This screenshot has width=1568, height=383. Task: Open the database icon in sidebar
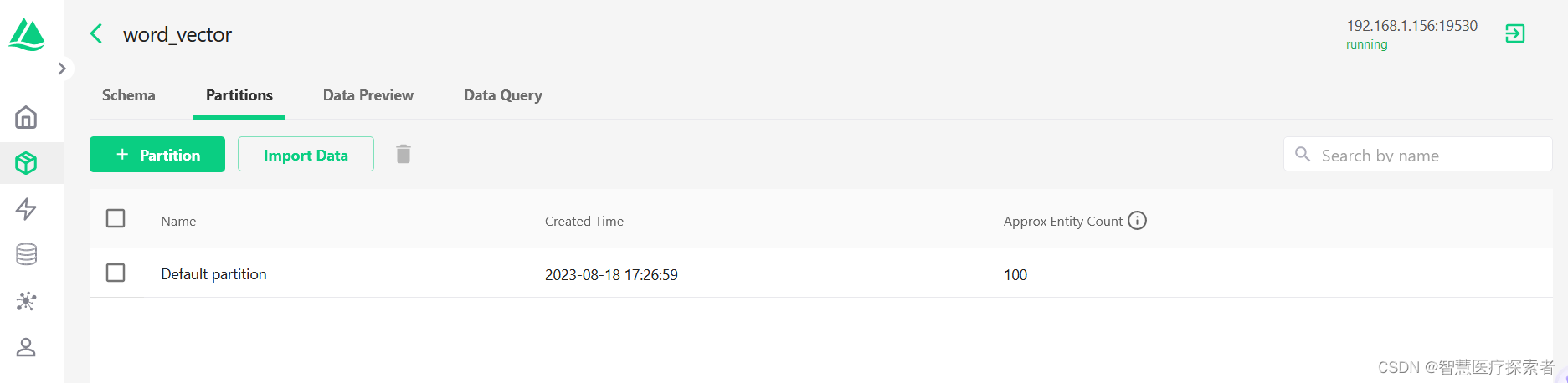click(x=26, y=254)
